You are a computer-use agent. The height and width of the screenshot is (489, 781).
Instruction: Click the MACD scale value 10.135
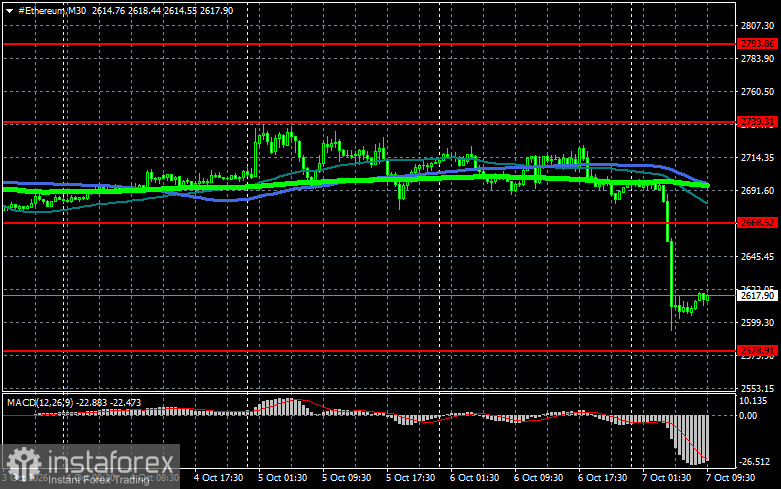[x=753, y=401]
